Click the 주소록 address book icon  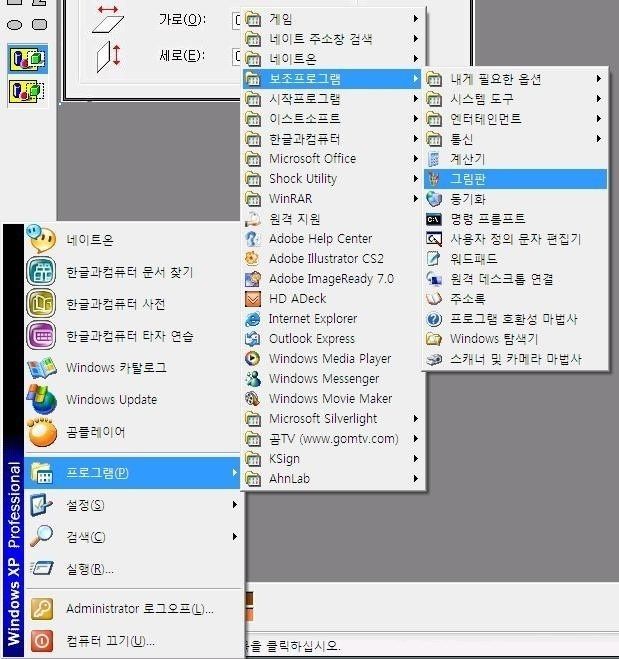(x=434, y=299)
